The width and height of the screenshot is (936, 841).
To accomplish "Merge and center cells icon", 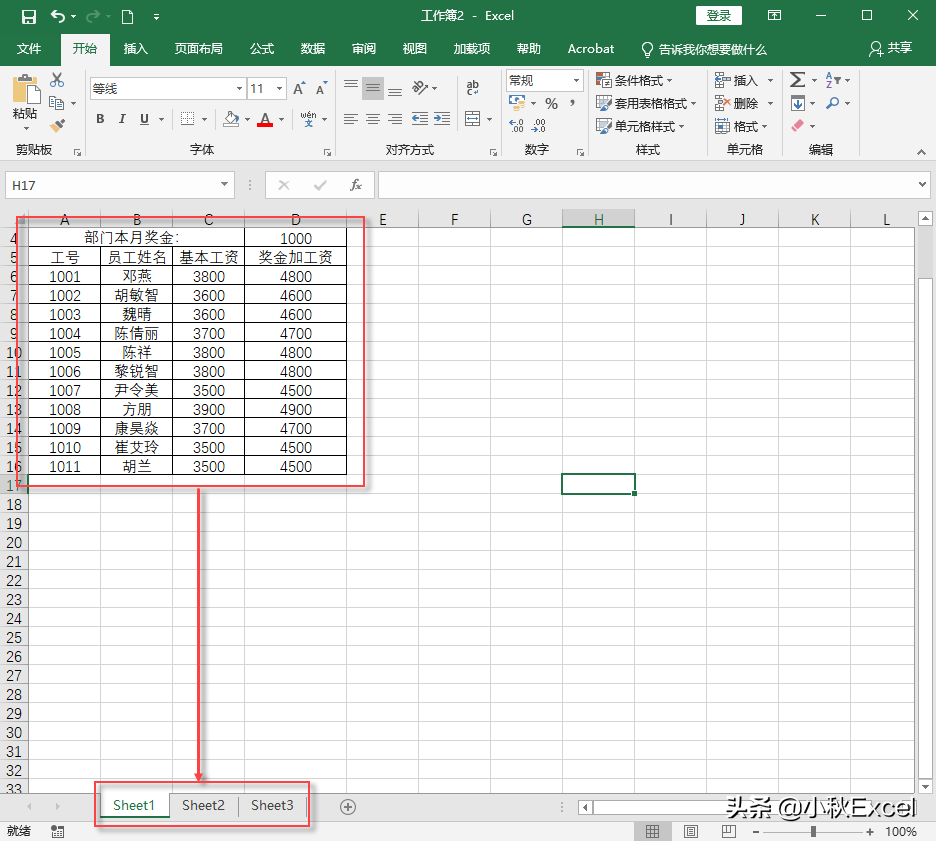I will 473,119.
